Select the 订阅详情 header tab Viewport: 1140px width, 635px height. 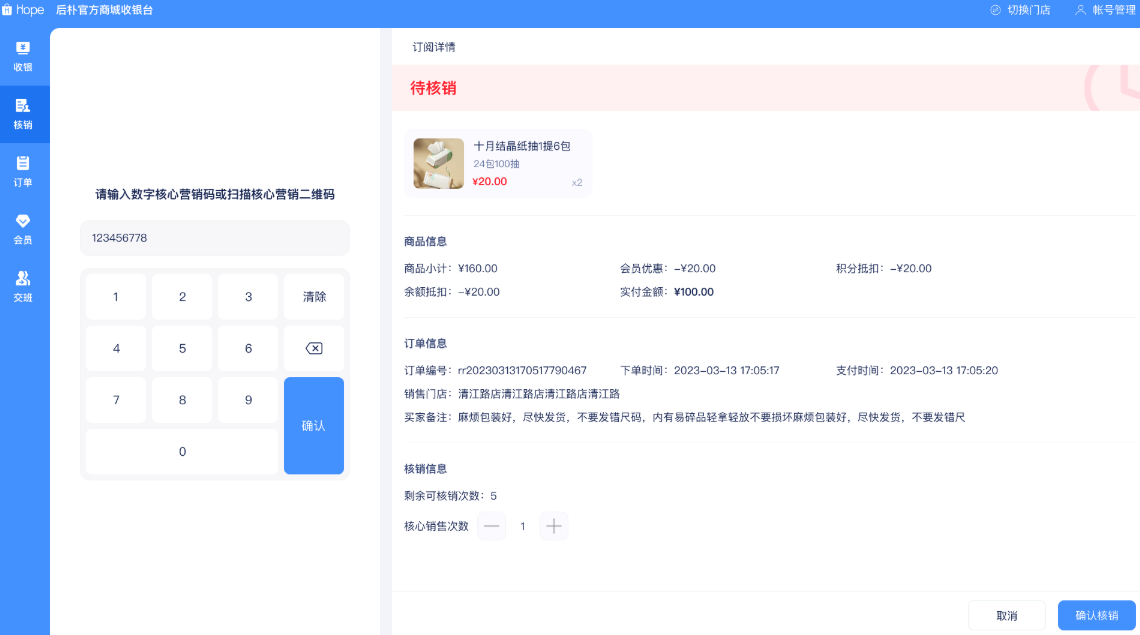(434, 47)
